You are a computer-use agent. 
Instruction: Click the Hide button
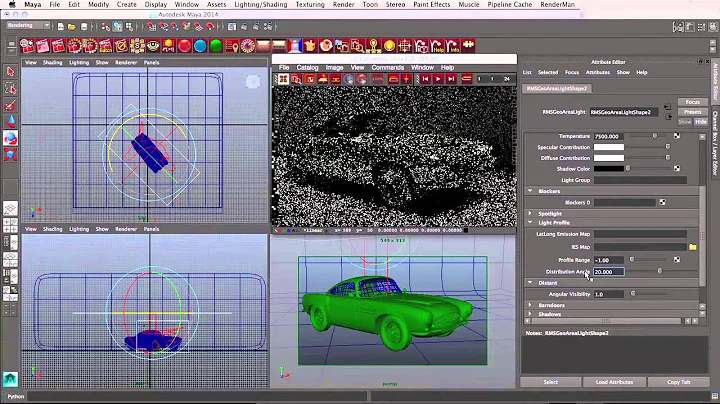click(701, 122)
